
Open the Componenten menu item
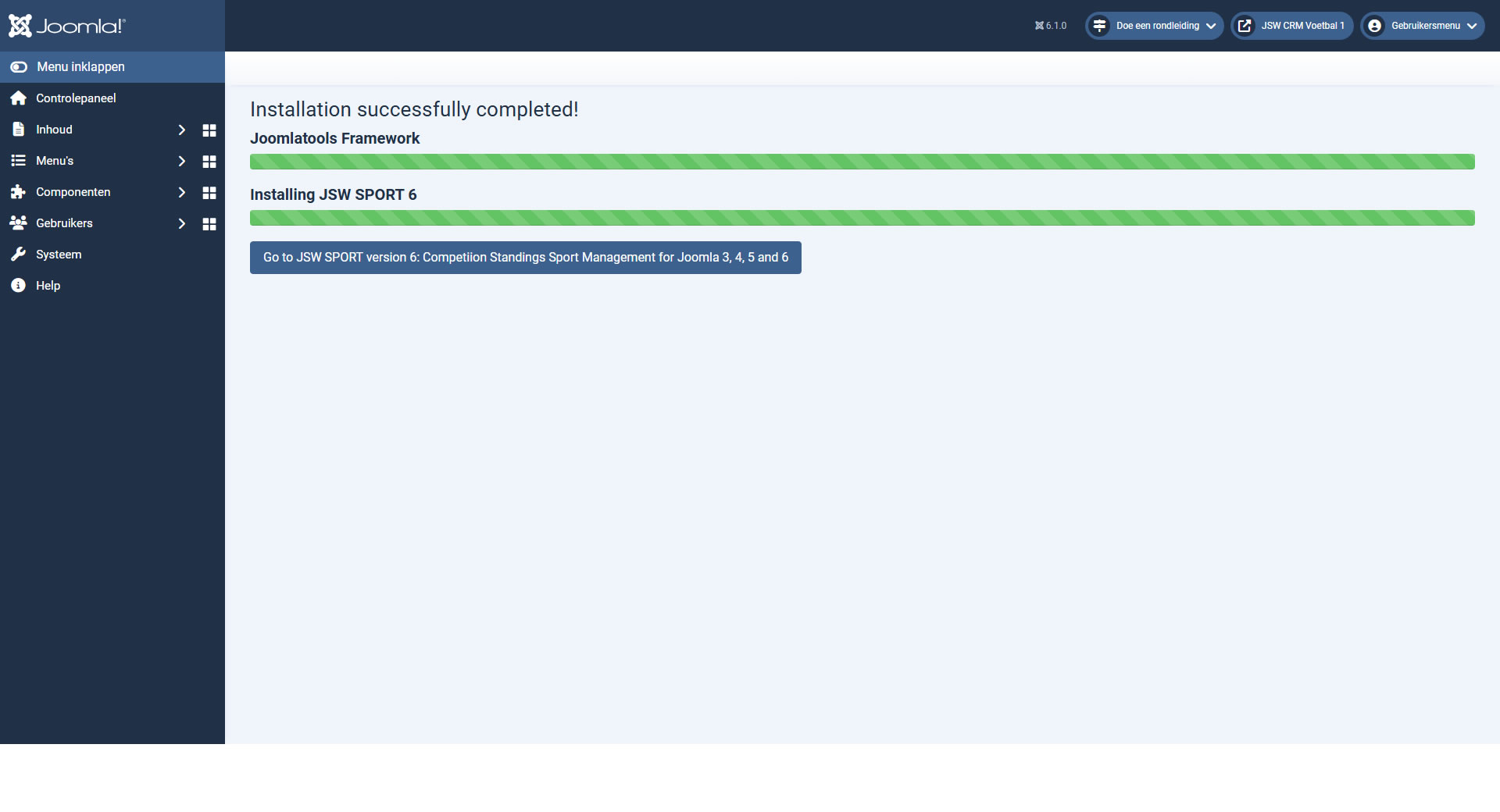73,192
